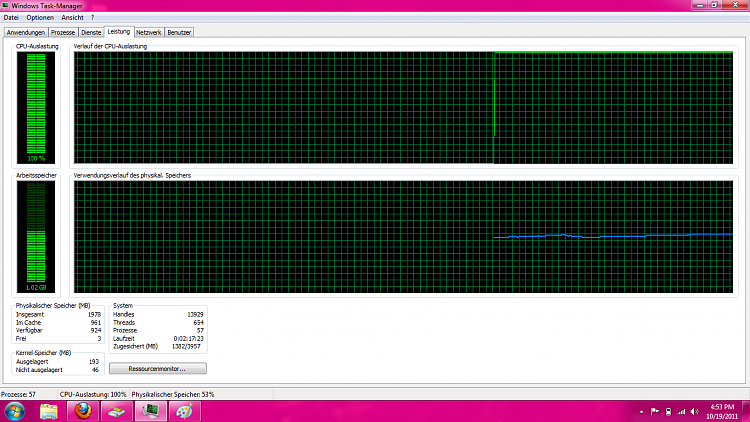Screen dimensions: 750x422
Task: Click the Show desktop strip
Action: 746,411
